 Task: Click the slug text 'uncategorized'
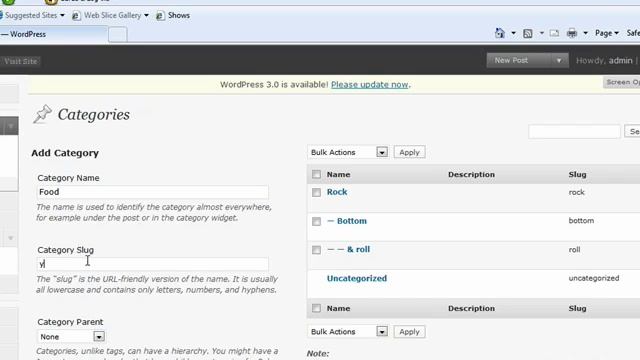pos(594,278)
